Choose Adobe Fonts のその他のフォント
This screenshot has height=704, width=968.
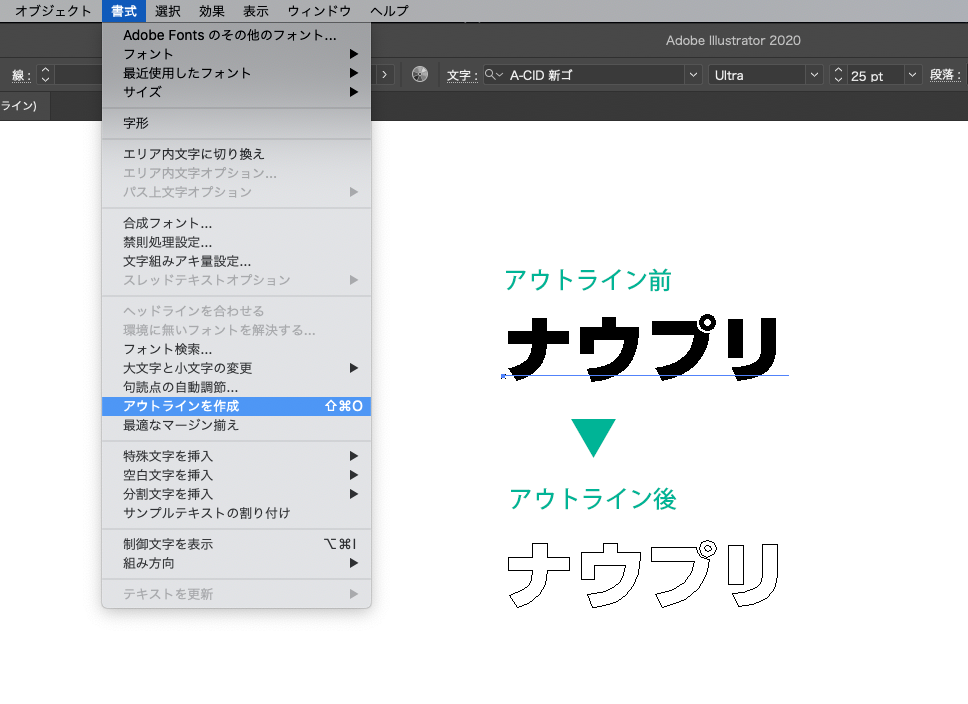(229, 35)
